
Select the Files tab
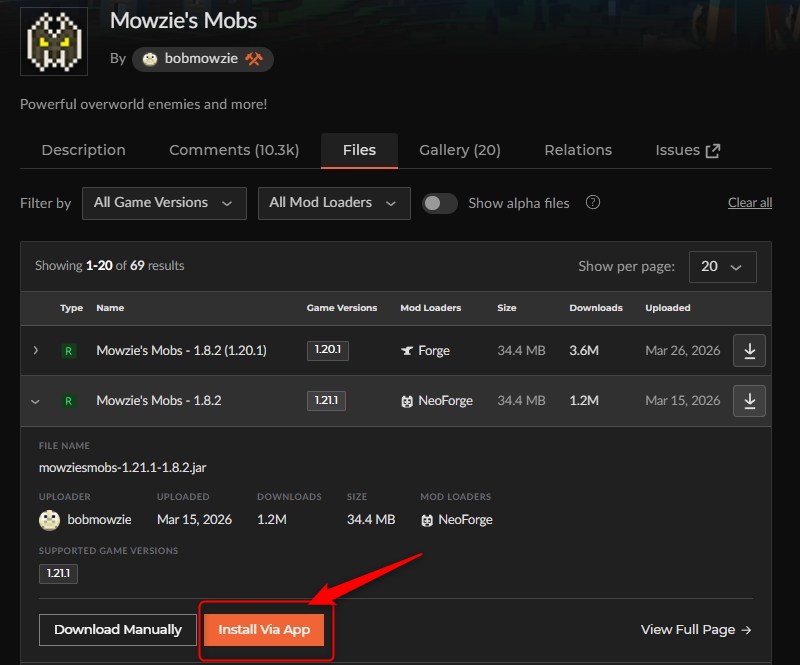point(359,150)
